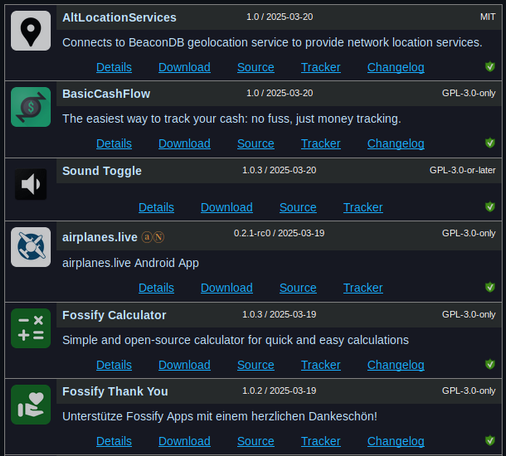Click the green shield badge for Sound Toggle
Screen dimensions: 506x456
490,207
